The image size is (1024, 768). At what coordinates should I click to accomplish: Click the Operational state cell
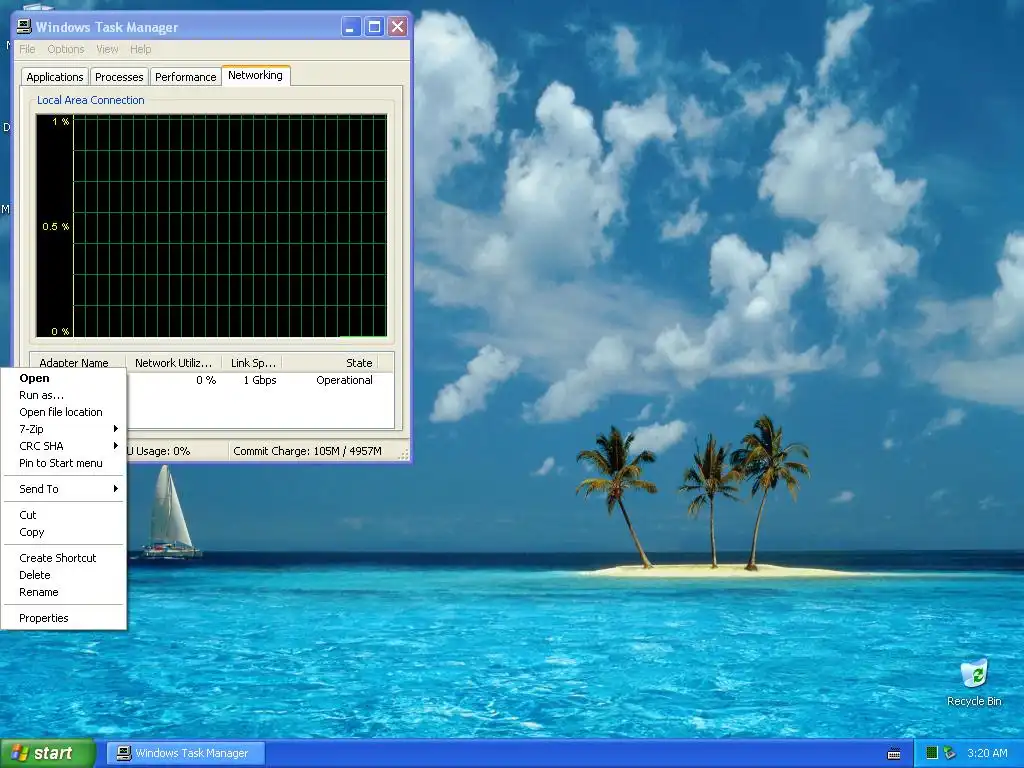344,380
